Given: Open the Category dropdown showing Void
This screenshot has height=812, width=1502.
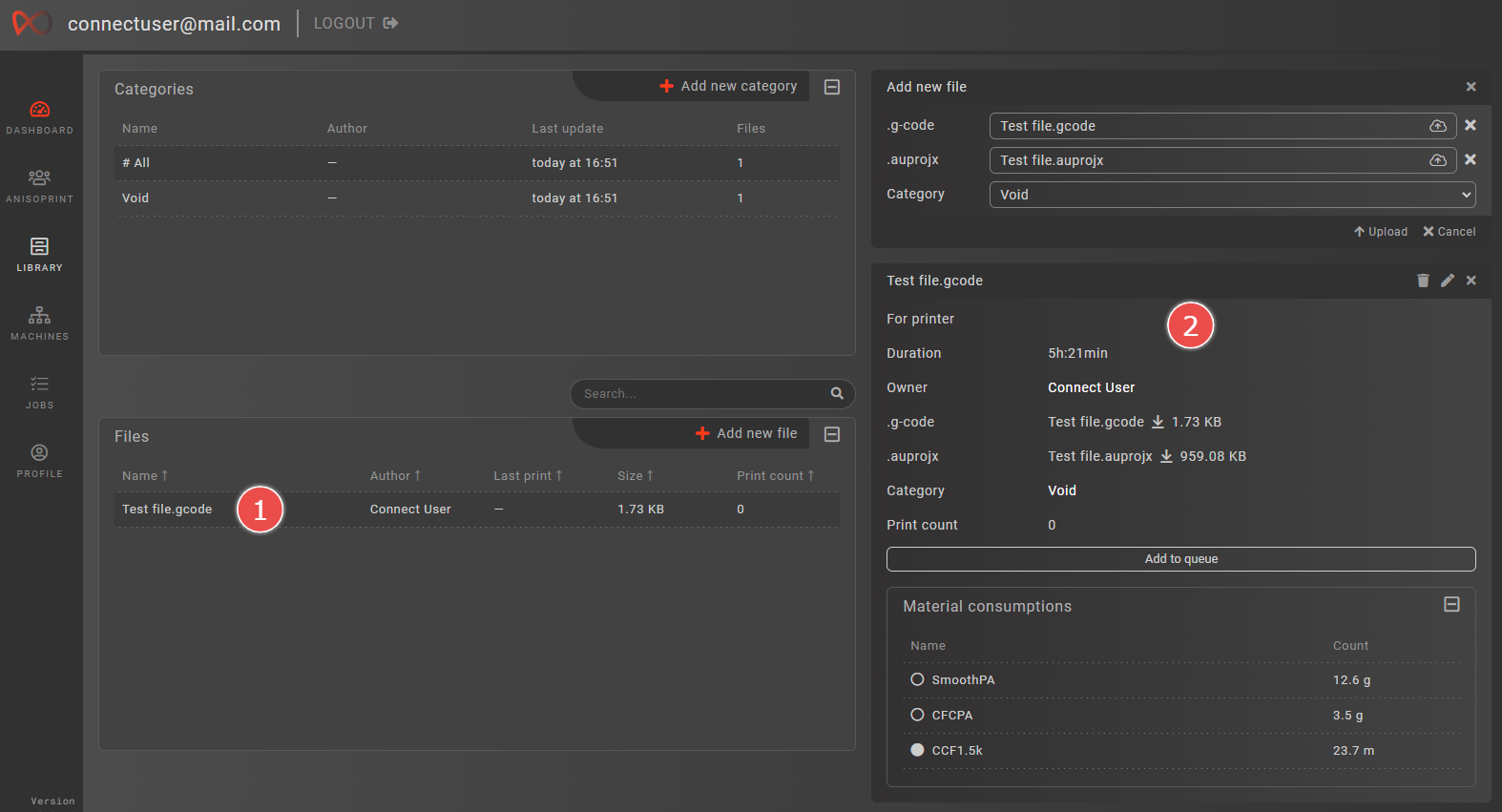Looking at the screenshot, I should tap(1233, 195).
